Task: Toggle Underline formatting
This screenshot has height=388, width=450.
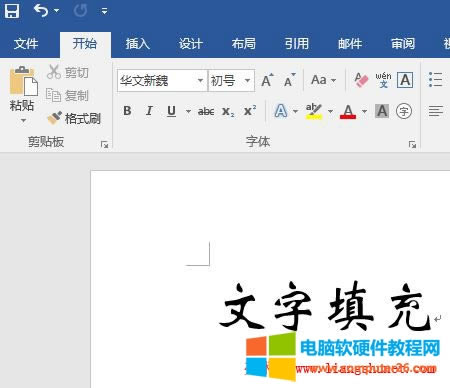Action: pos(171,111)
